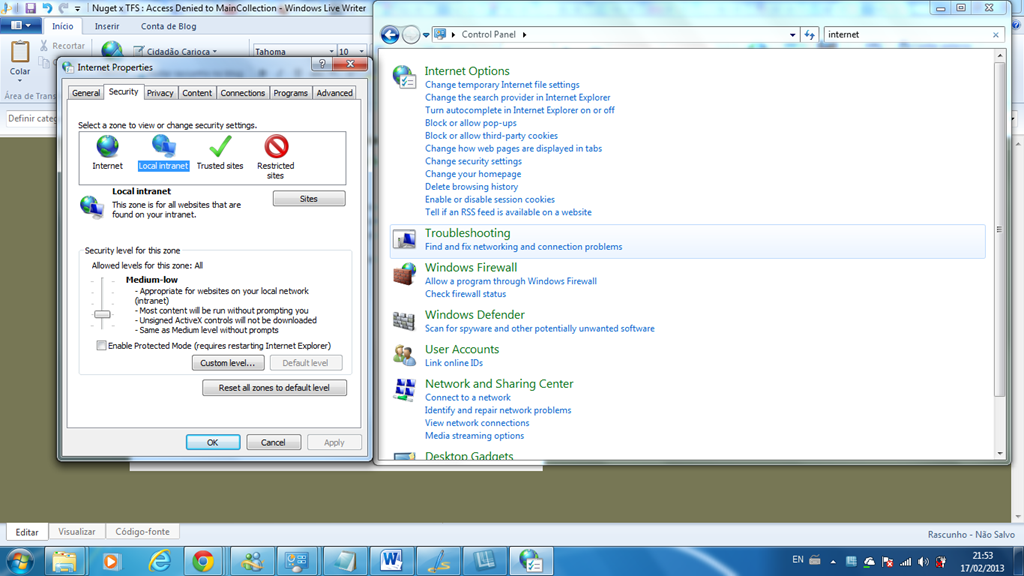This screenshot has width=1024, height=576.
Task: Open the Windows Firewall brick icon
Action: click(x=404, y=274)
